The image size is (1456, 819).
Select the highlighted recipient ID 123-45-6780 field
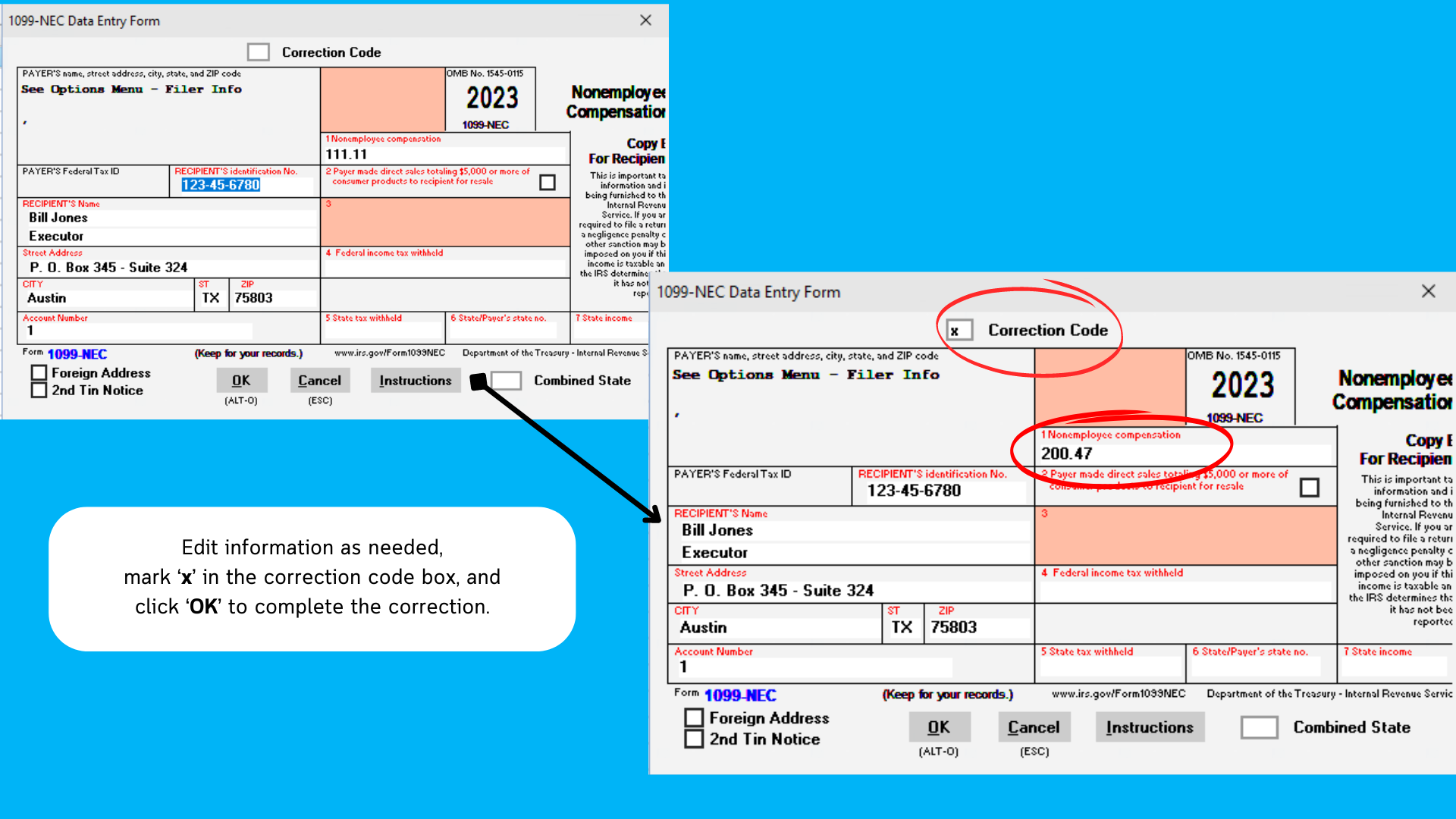coord(221,185)
